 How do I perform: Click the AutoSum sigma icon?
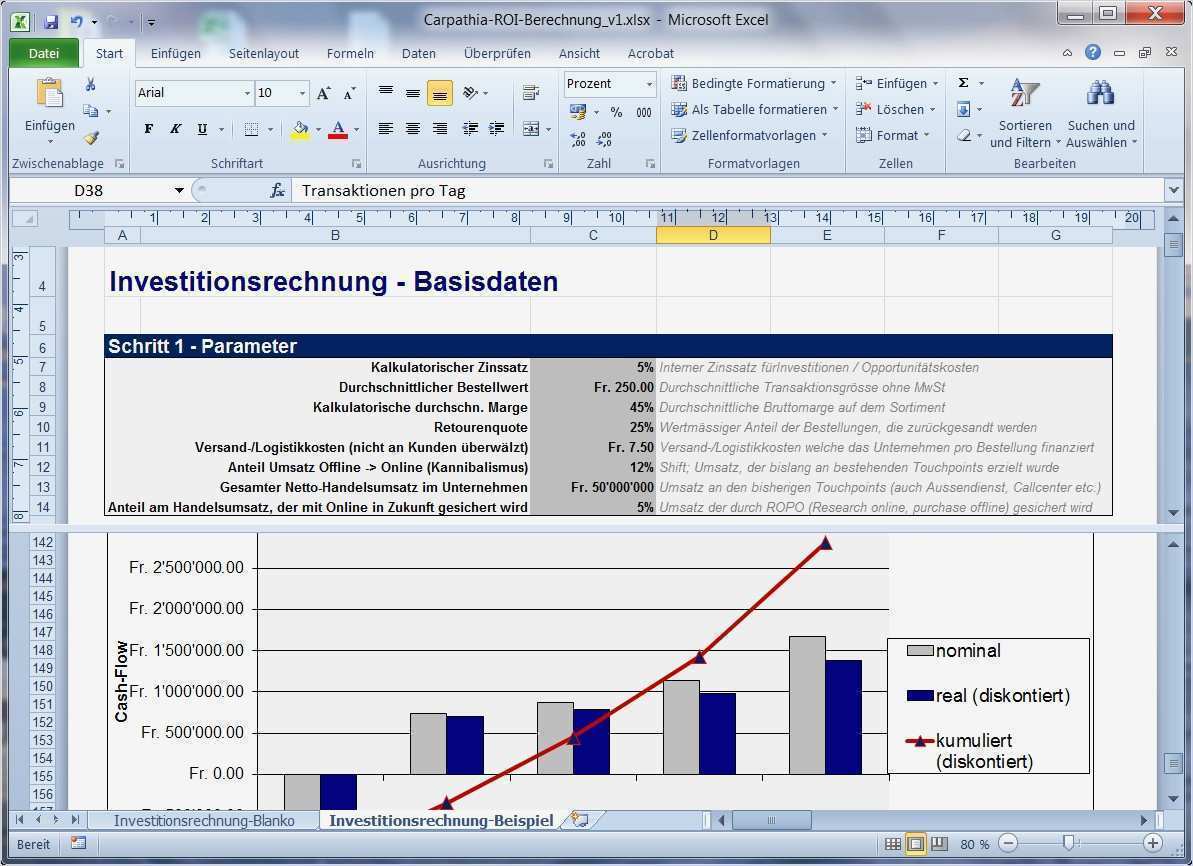click(963, 84)
